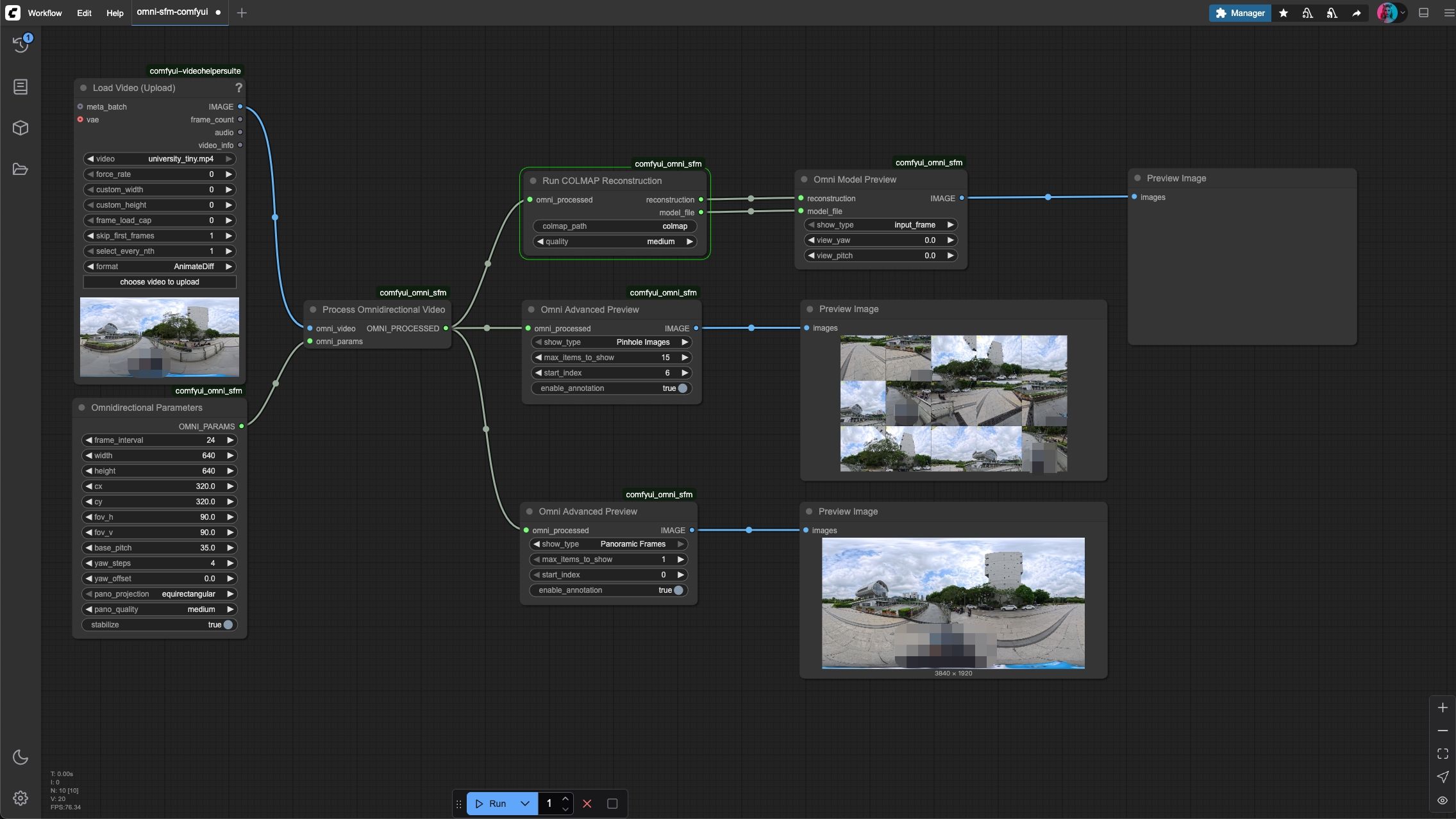Open settings gear icon
This screenshot has width=1456, height=819.
coord(21,798)
